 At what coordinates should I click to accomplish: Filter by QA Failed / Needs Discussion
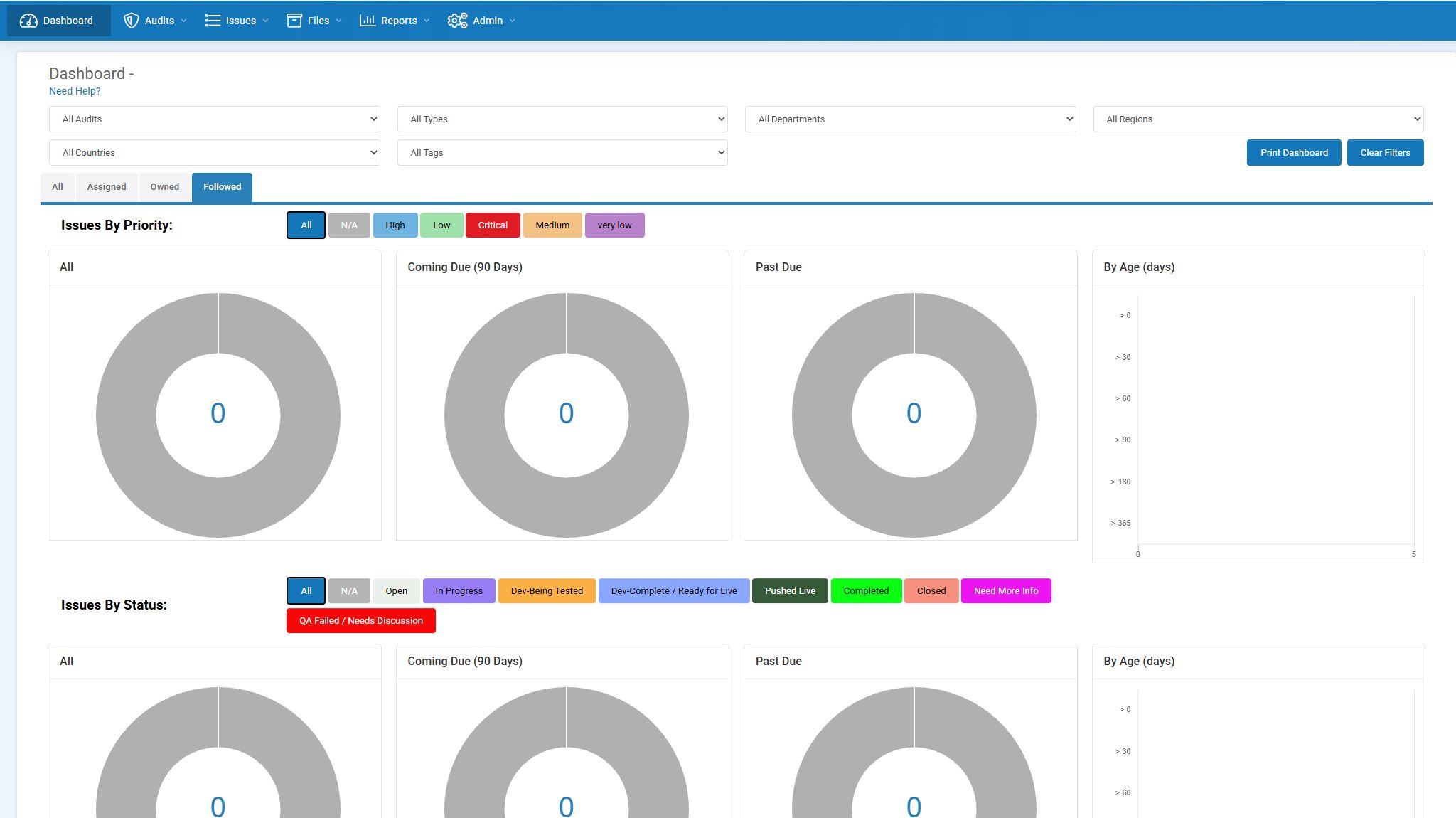pyautogui.click(x=360, y=621)
